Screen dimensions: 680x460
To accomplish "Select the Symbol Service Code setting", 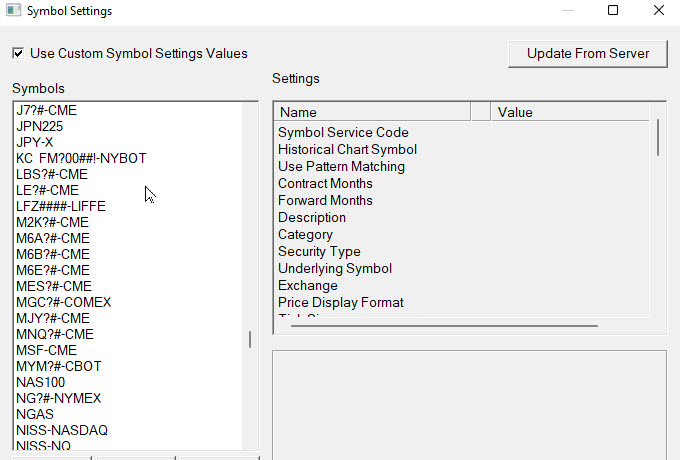I will 343,132.
